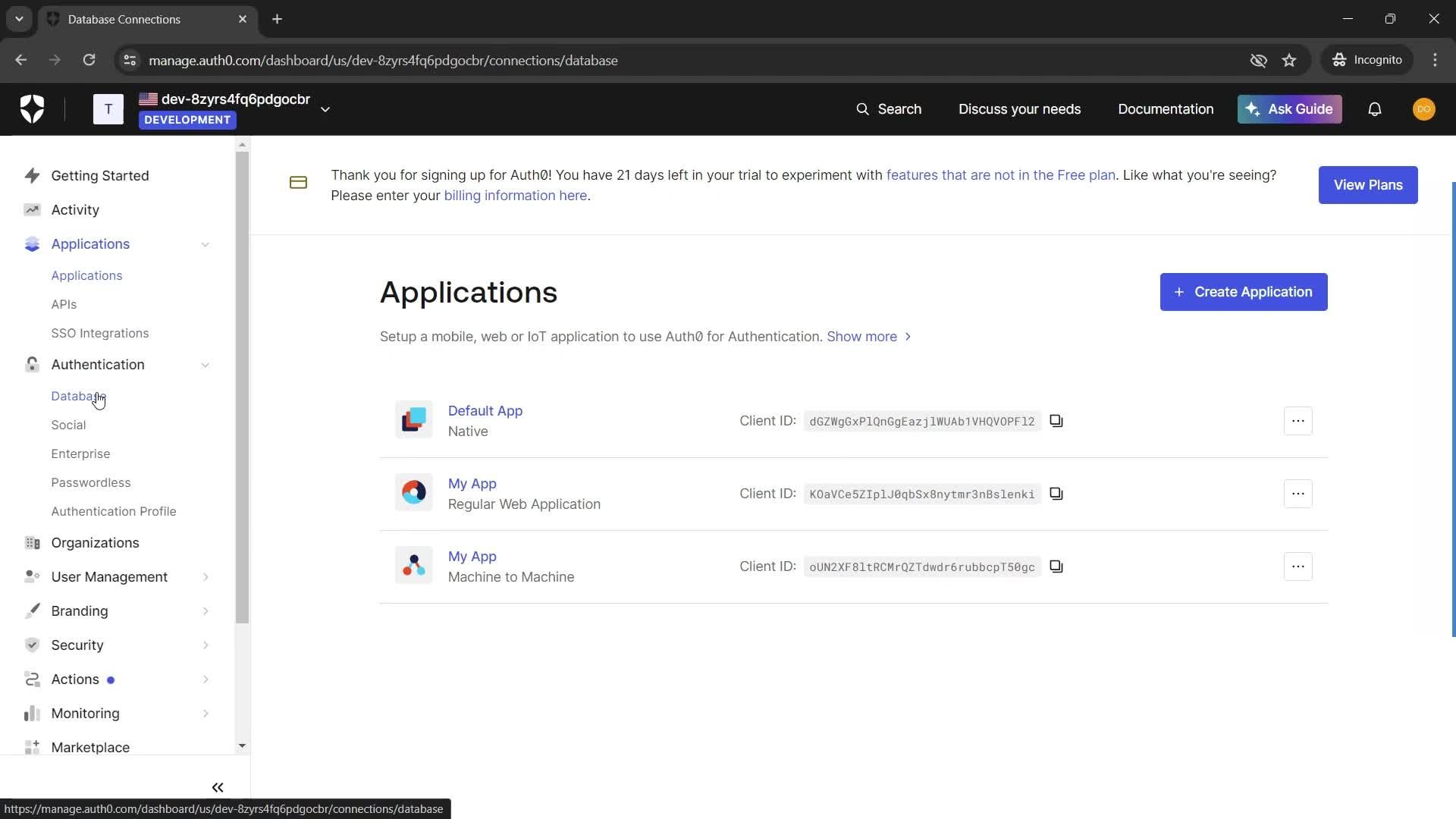Viewport: 1456px width, 819px height.
Task: Click the sidebar vertical scrollbar
Action: click(242, 387)
